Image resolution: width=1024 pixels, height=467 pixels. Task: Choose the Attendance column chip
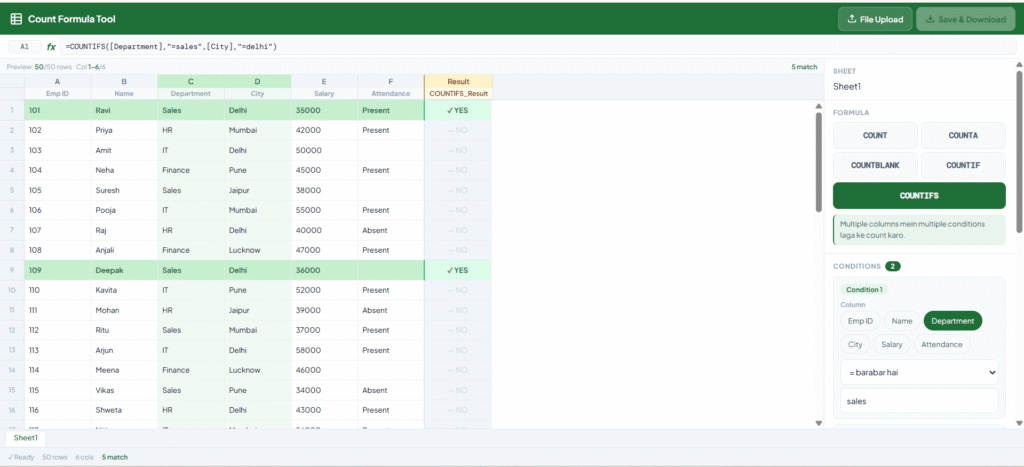[x=942, y=344]
